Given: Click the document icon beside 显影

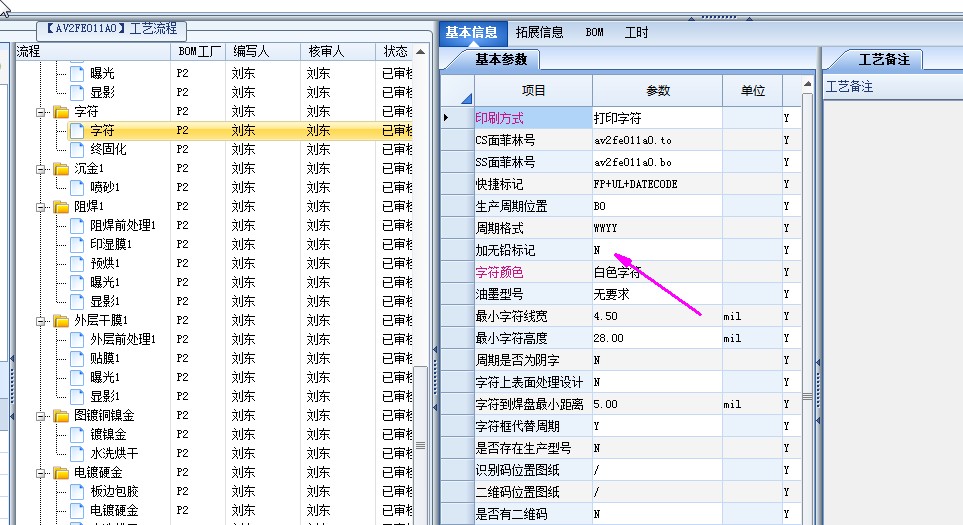Looking at the screenshot, I should [77, 93].
